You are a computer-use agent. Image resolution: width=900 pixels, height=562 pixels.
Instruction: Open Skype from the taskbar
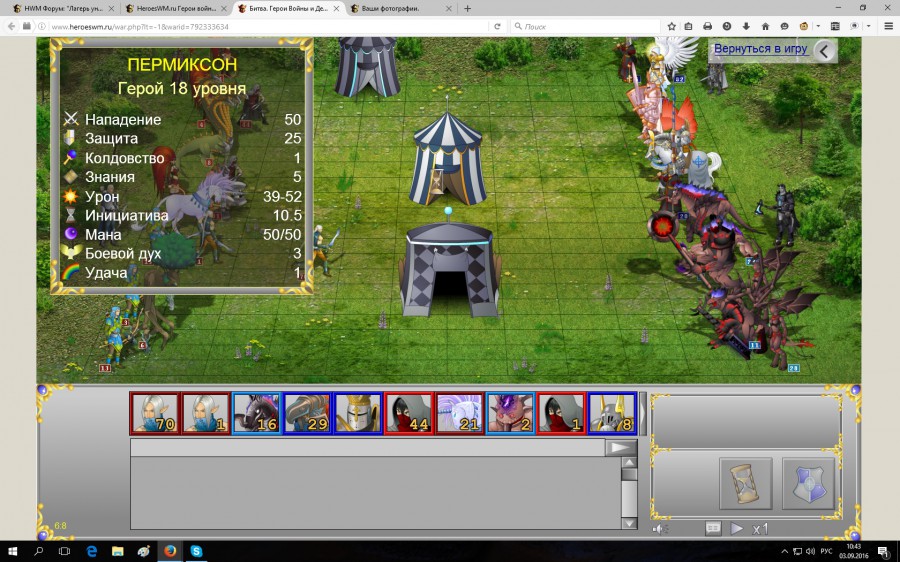(x=196, y=552)
